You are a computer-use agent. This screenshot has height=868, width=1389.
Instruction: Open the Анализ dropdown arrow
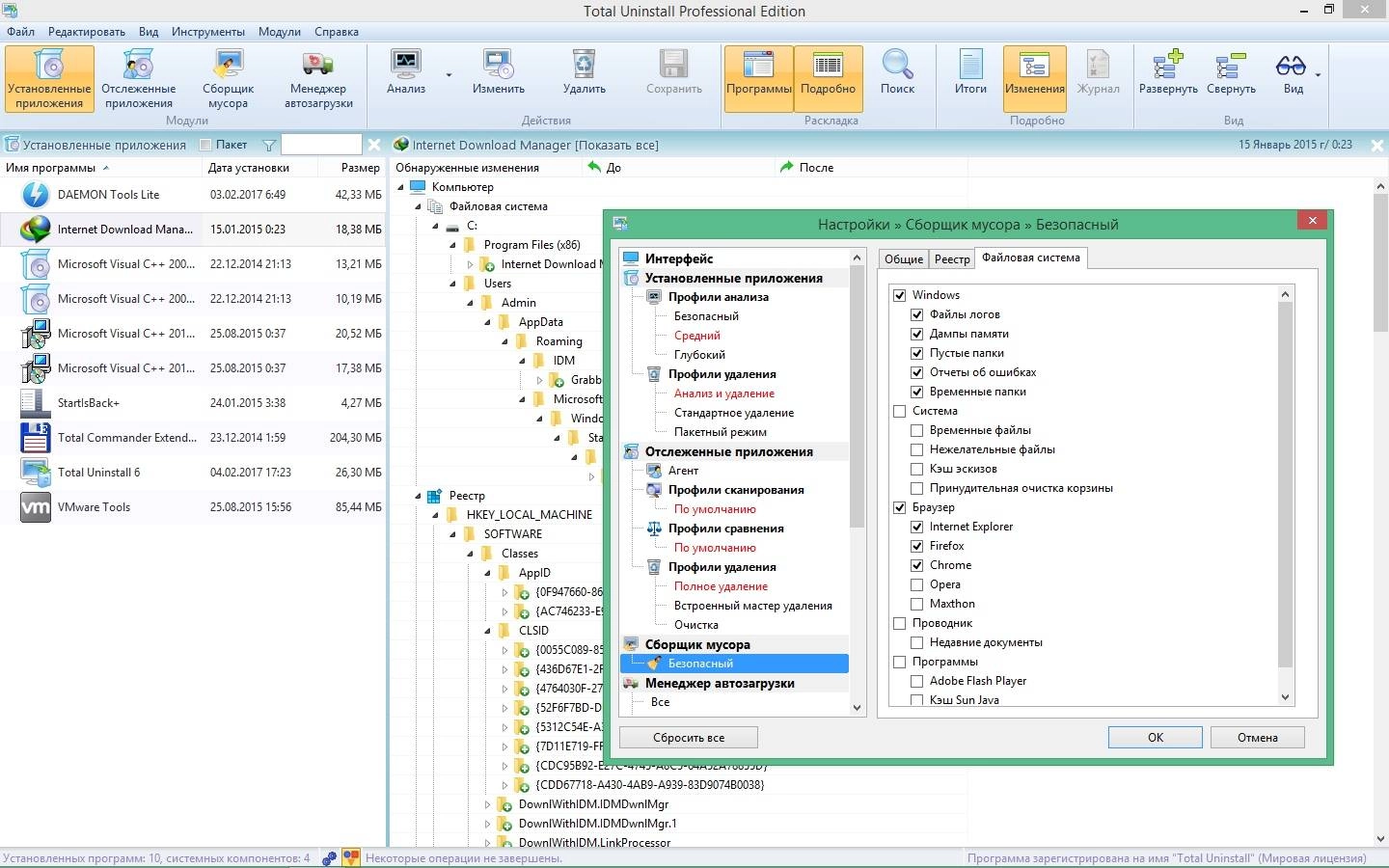click(x=449, y=75)
